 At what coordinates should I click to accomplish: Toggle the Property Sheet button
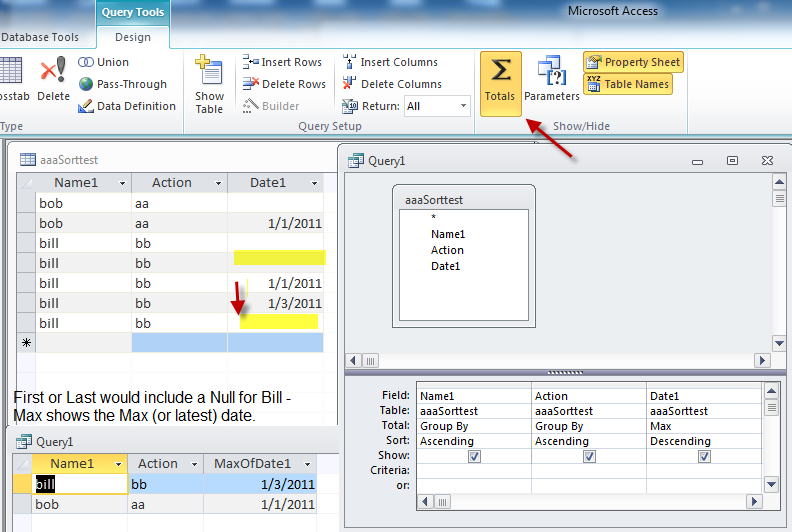(633, 62)
